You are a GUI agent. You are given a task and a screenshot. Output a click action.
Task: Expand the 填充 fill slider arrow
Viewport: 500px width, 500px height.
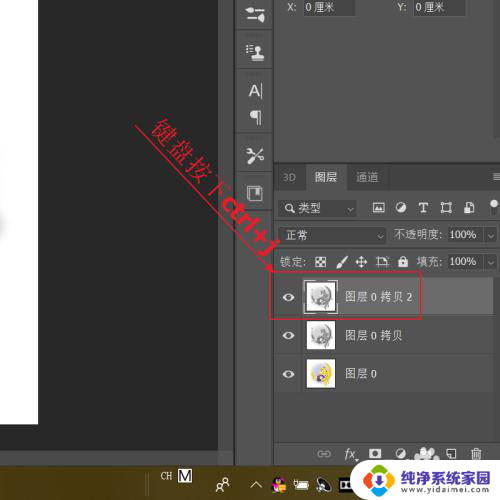pyautogui.click(x=491, y=262)
